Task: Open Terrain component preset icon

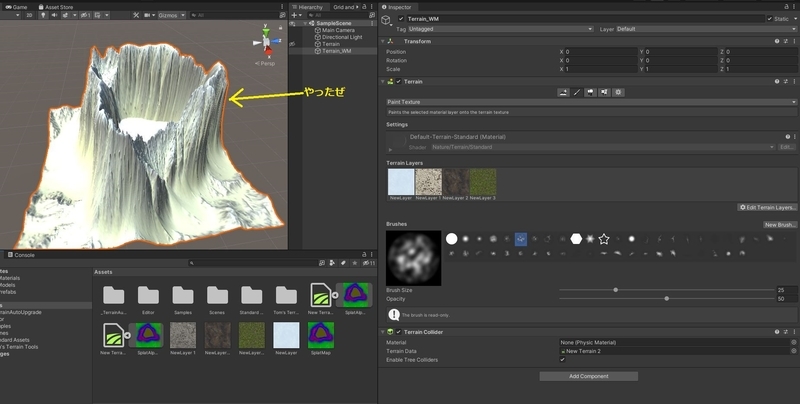Action: pyautogui.click(x=786, y=81)
